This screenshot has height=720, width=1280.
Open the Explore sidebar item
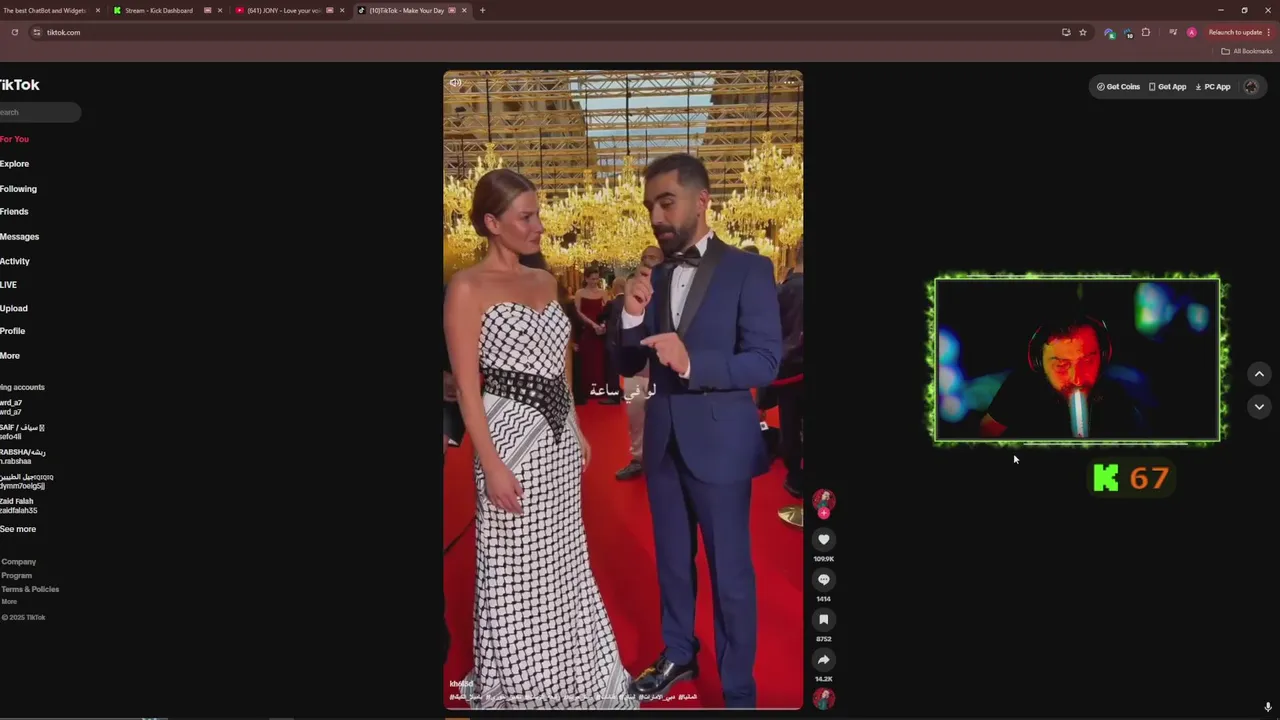14,164
